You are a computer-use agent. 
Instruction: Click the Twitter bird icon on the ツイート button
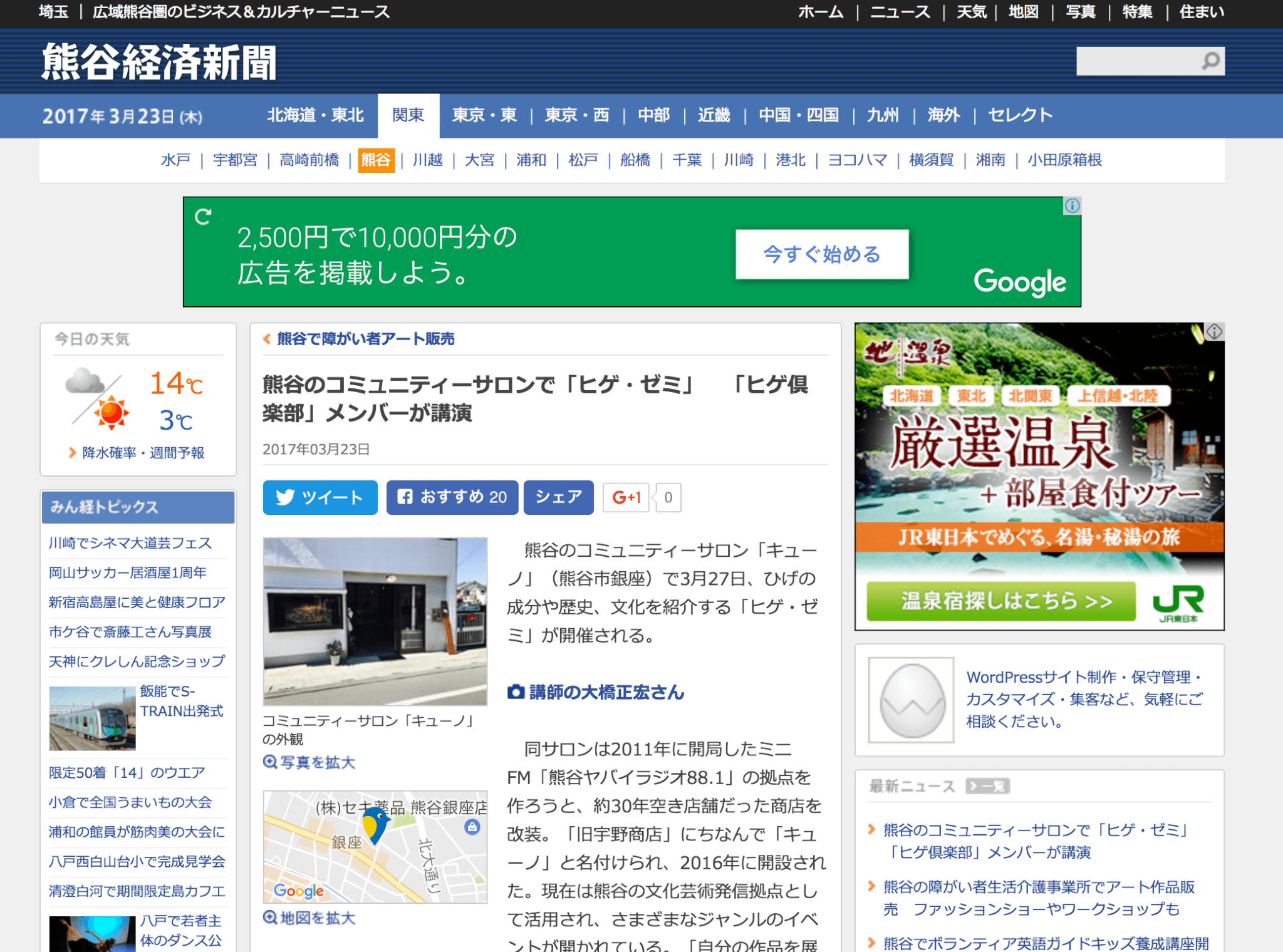[287, 497]
